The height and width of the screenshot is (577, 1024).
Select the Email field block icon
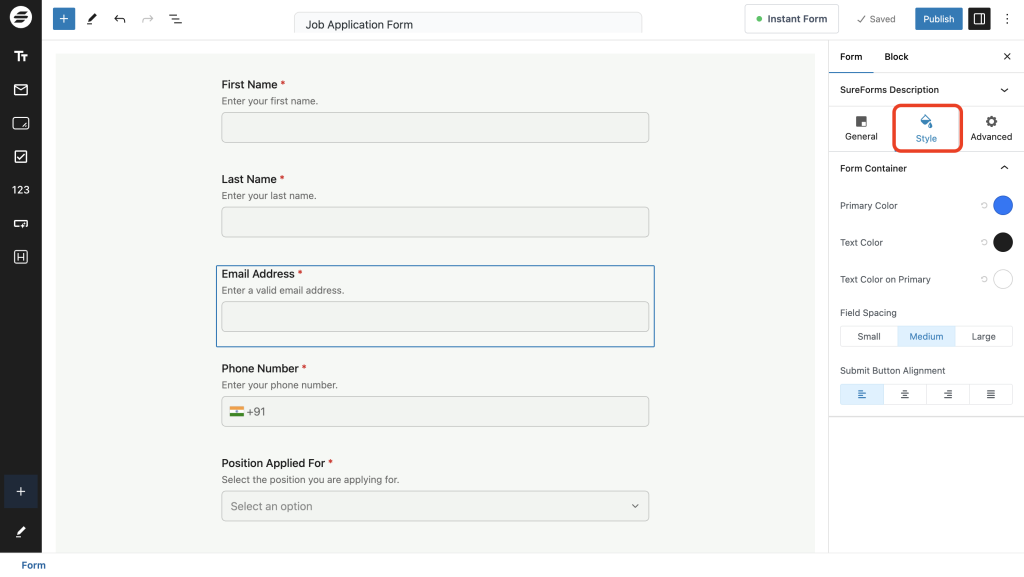pos(21,90)
